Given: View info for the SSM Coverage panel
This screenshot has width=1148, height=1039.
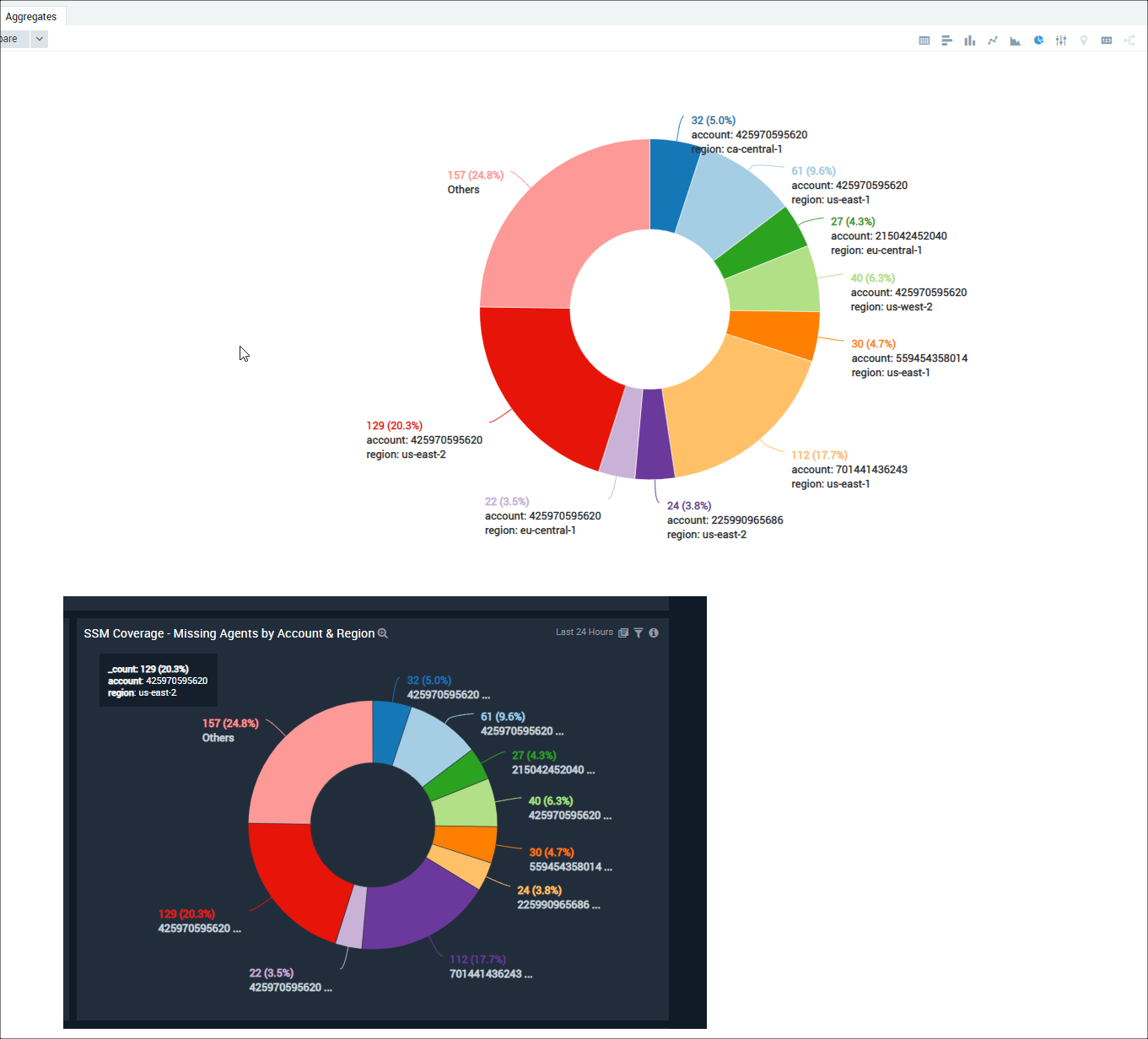Looking at the screenshot, I should [x=654, y=633].
